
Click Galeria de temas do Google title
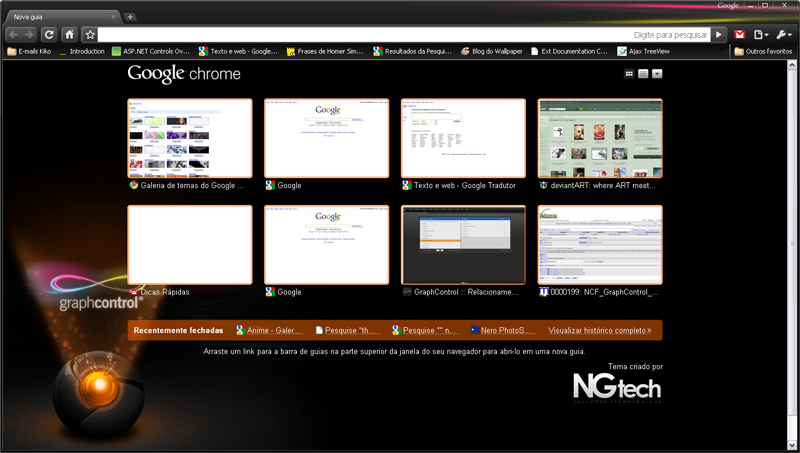pyautogui.click(x=192, y=185)
